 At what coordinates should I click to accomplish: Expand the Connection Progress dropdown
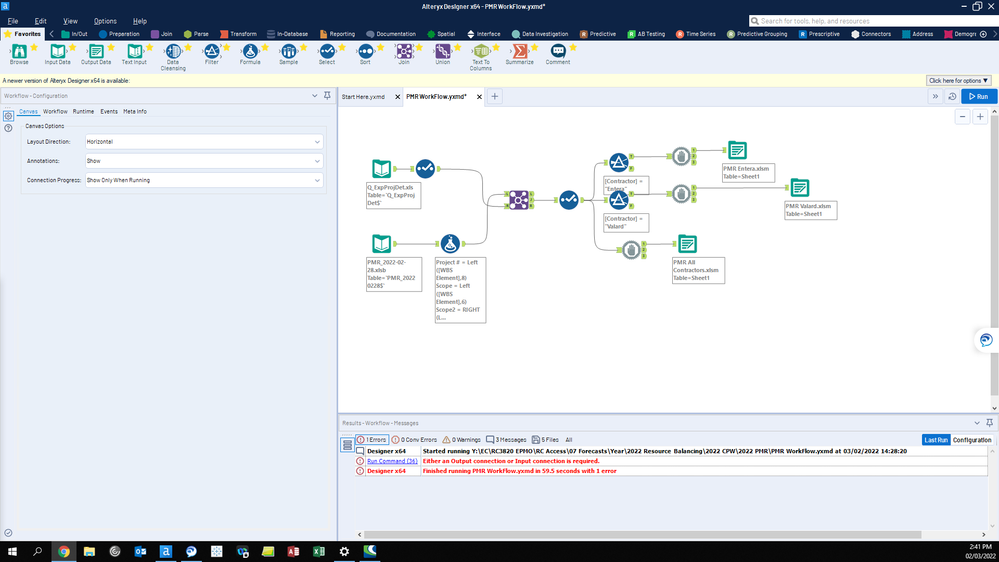204,180
